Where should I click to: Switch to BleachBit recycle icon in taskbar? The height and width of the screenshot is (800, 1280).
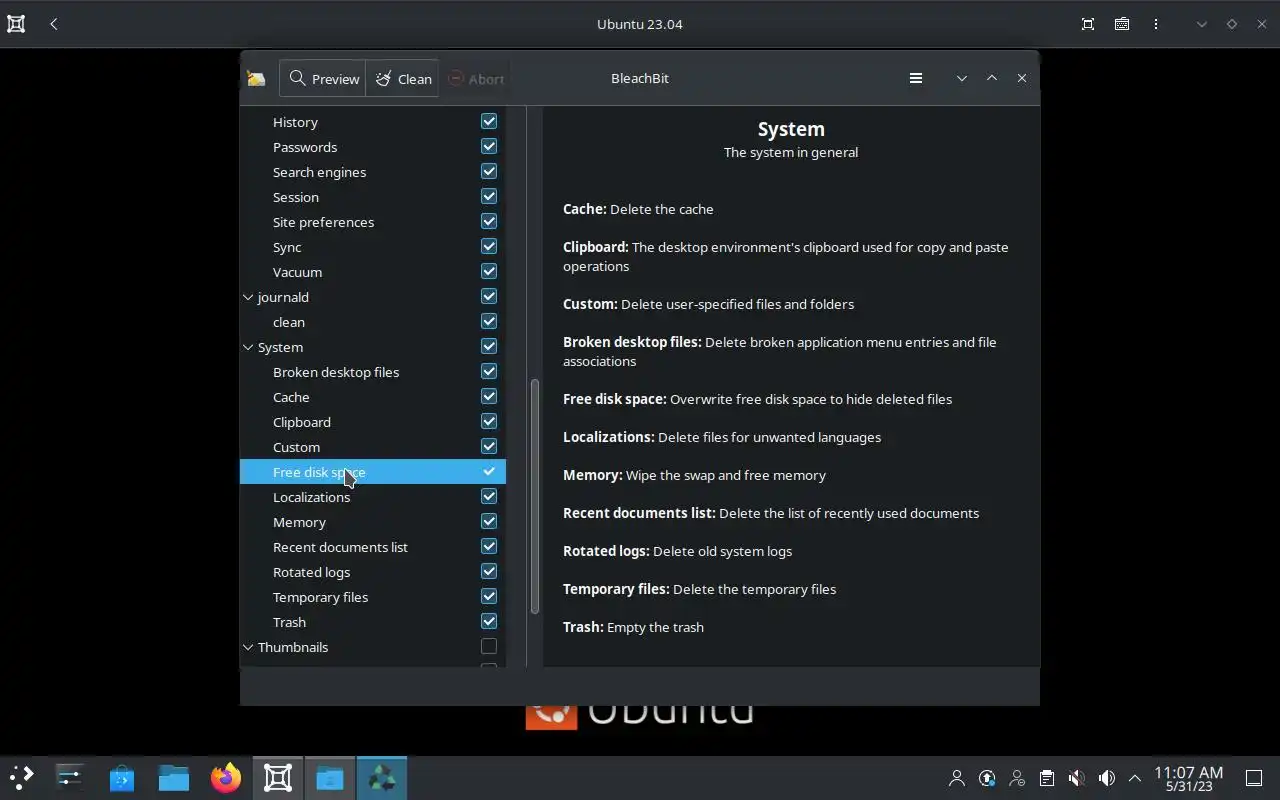pyautogui.click(x=382, y=777)
